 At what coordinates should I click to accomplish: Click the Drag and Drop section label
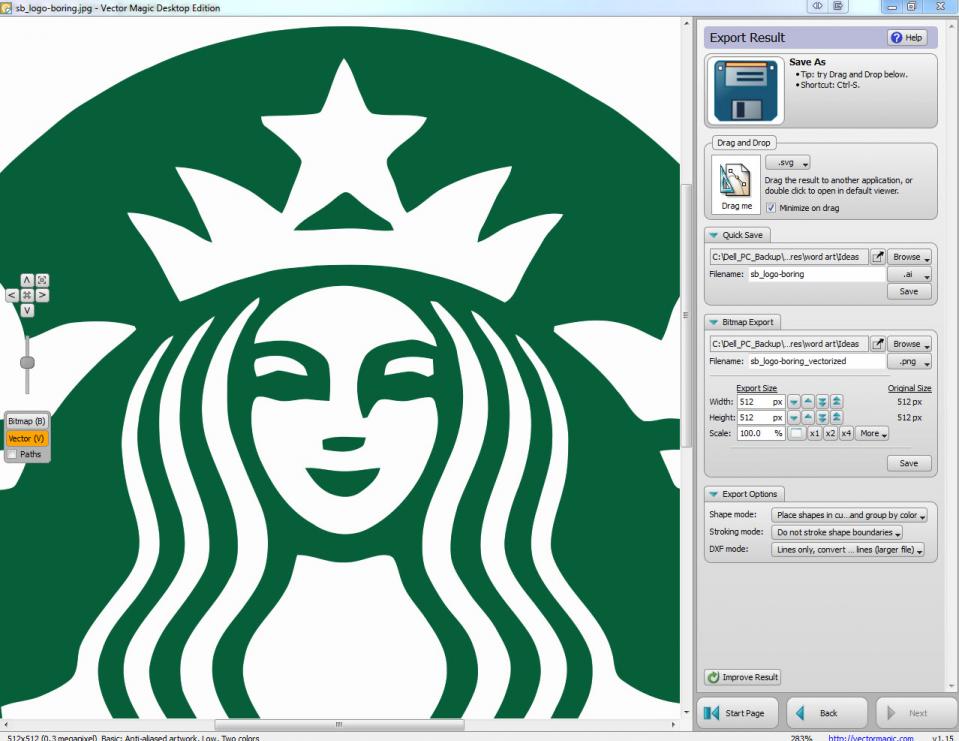(x=744, y=142)
